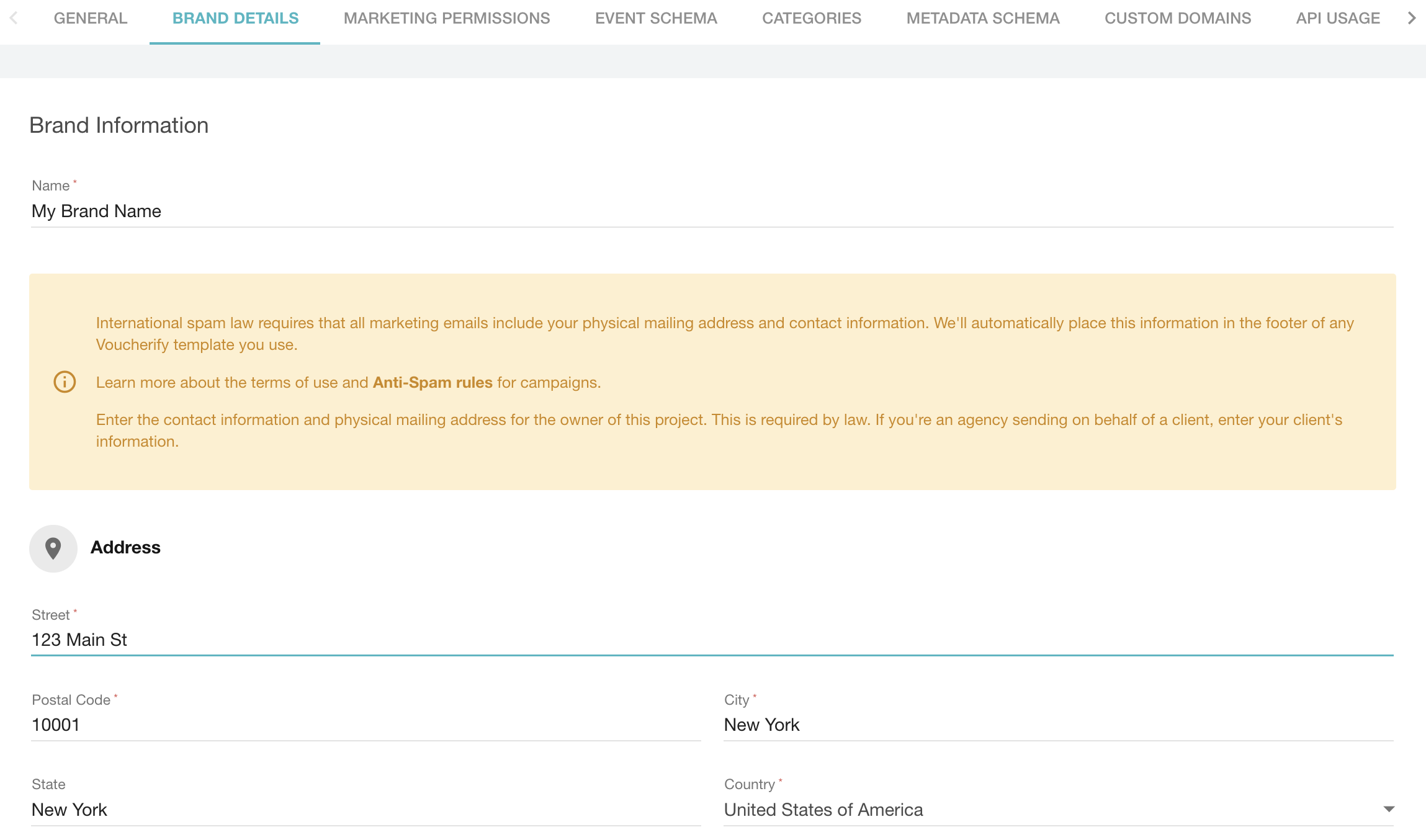Screen dimensions: 1426x840
Task: Switch to the Custom Domains tab
Action: (x=1178, y=19)
